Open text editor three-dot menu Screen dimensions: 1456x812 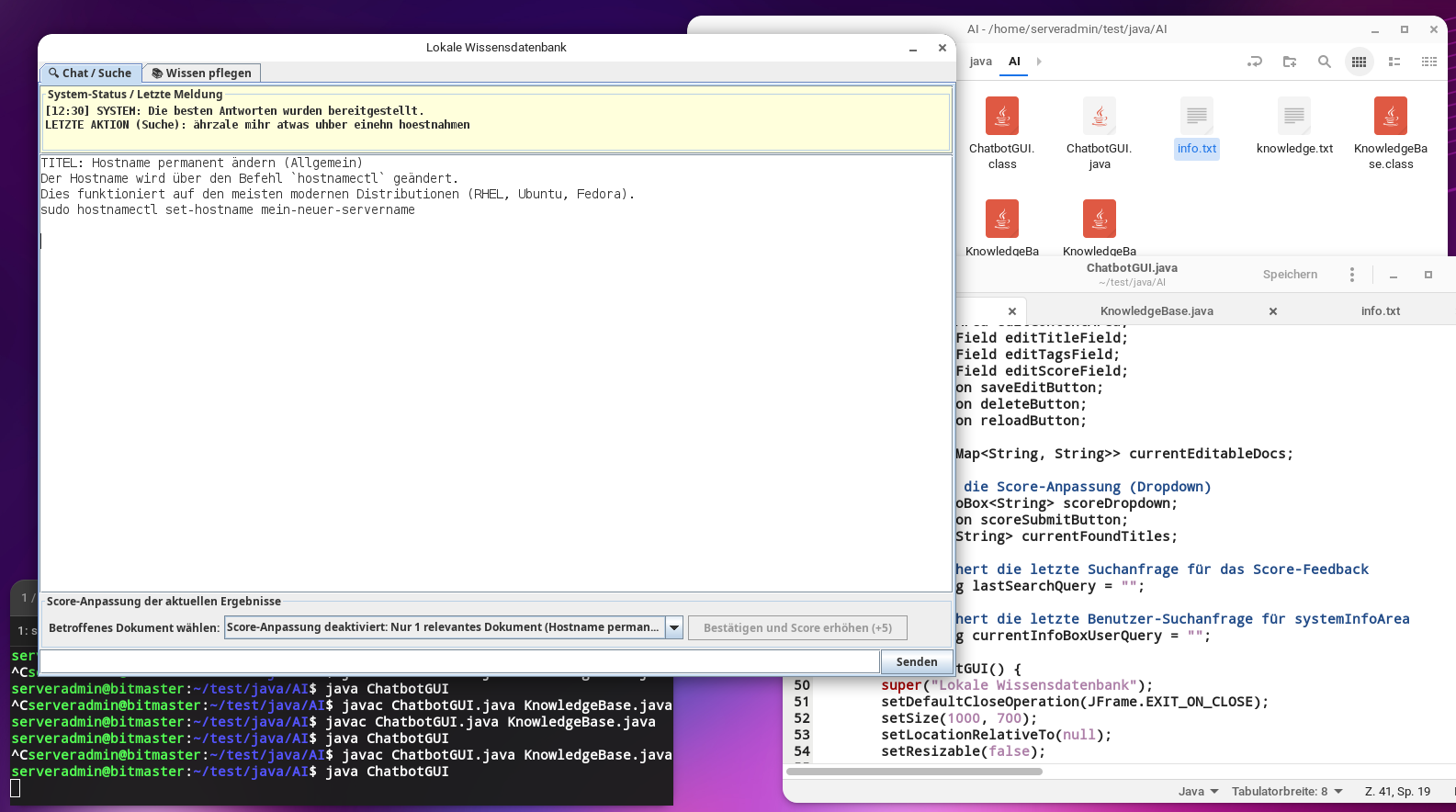[1351, 275]
